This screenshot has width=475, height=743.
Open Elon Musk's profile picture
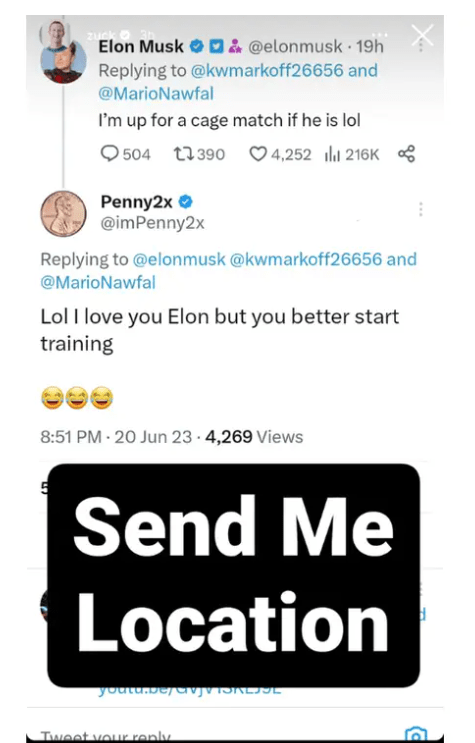pos(64,62)
